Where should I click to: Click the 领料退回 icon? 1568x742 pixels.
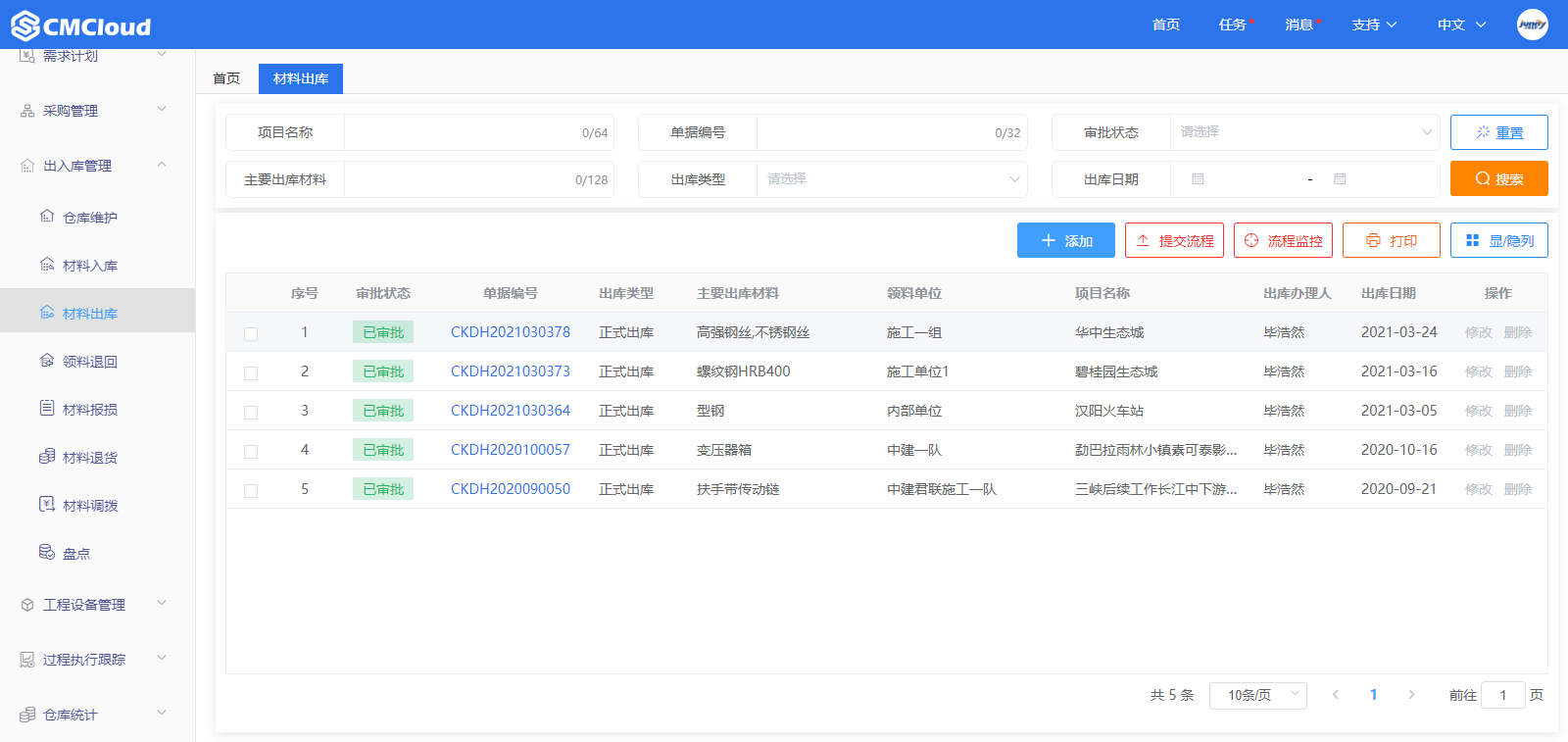(47, 361)
